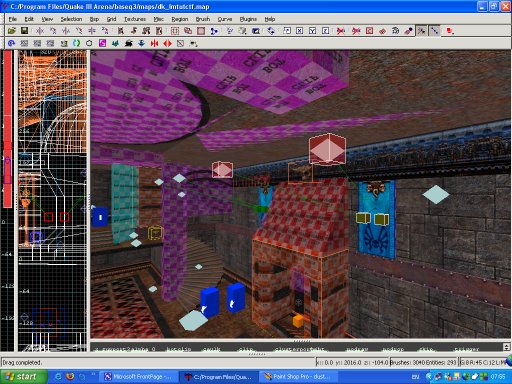The width and height of the screenshot is (512, 384).
Task: Apply CSG merge tool
Action: 188,31
